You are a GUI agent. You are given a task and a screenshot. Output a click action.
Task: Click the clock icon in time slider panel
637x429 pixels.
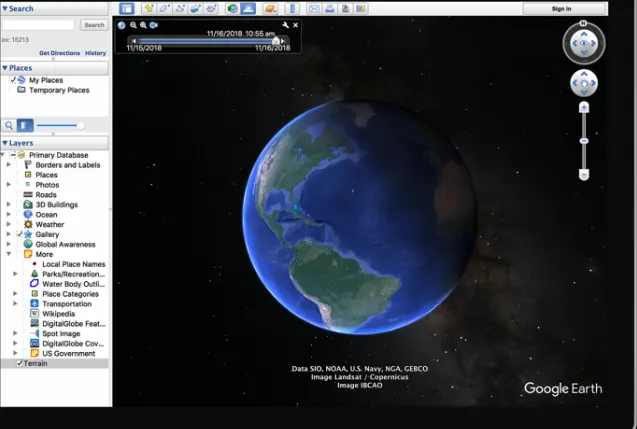click(x=121, y=25)
